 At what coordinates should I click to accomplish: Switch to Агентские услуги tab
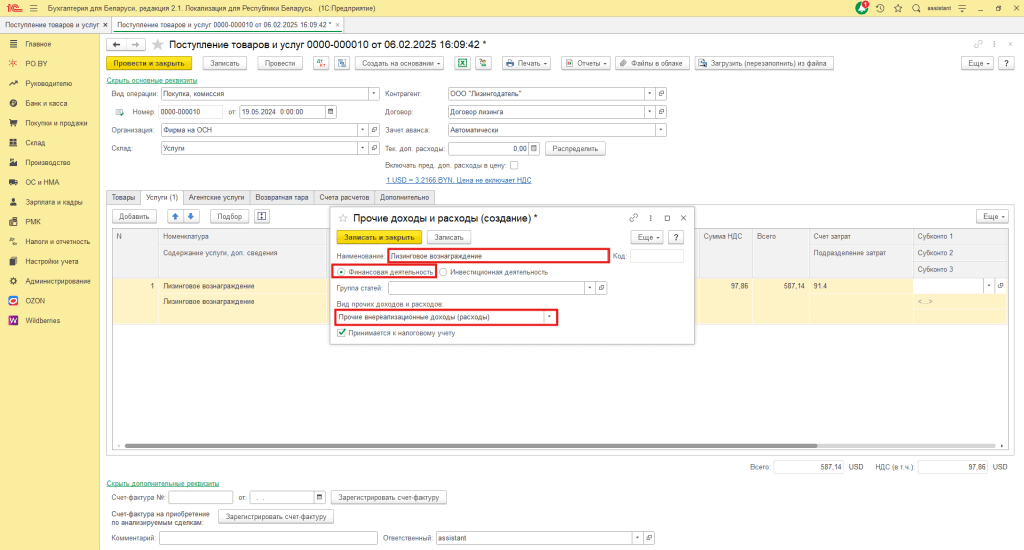(x=216, y=197)
